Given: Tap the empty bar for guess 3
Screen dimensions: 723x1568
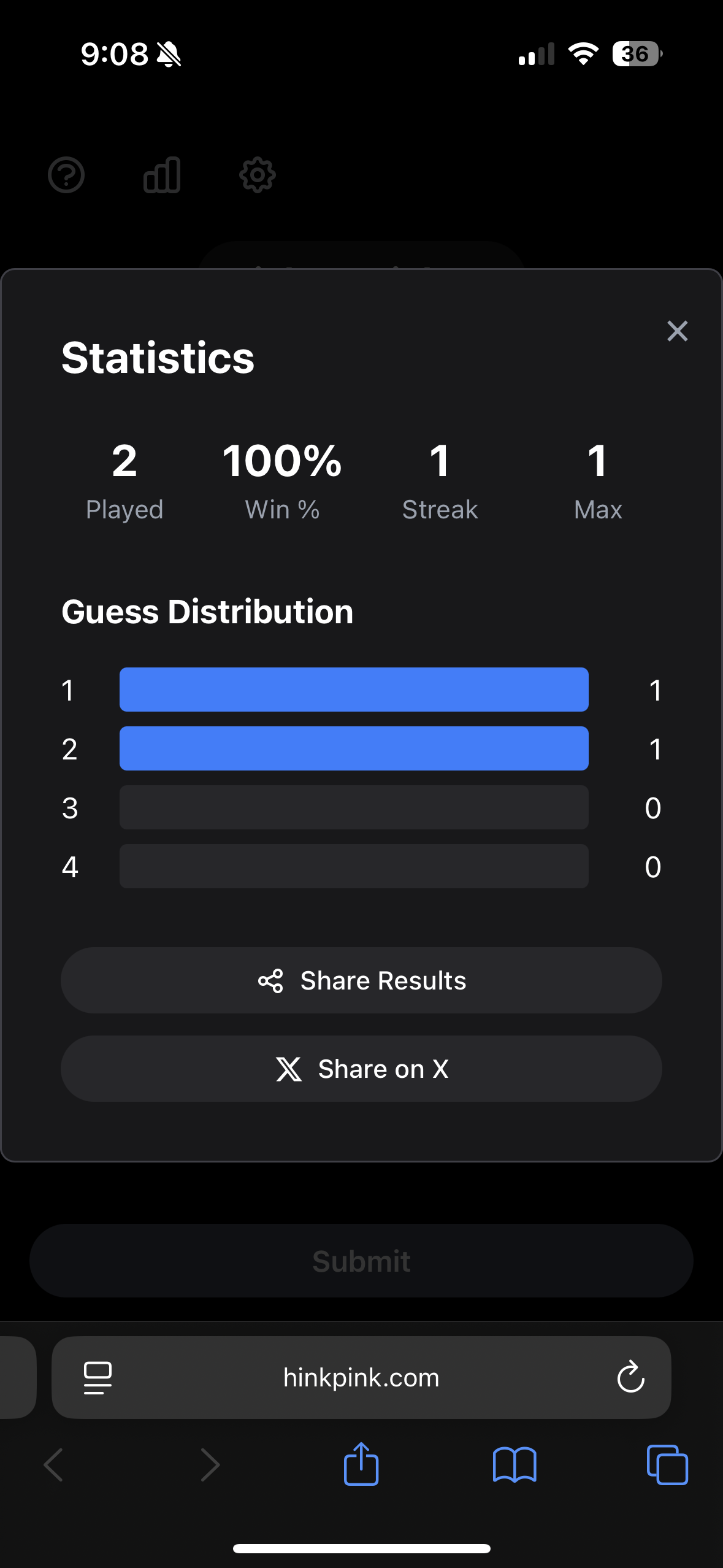Looking at the screenshot, I should [x=354, y=807].
